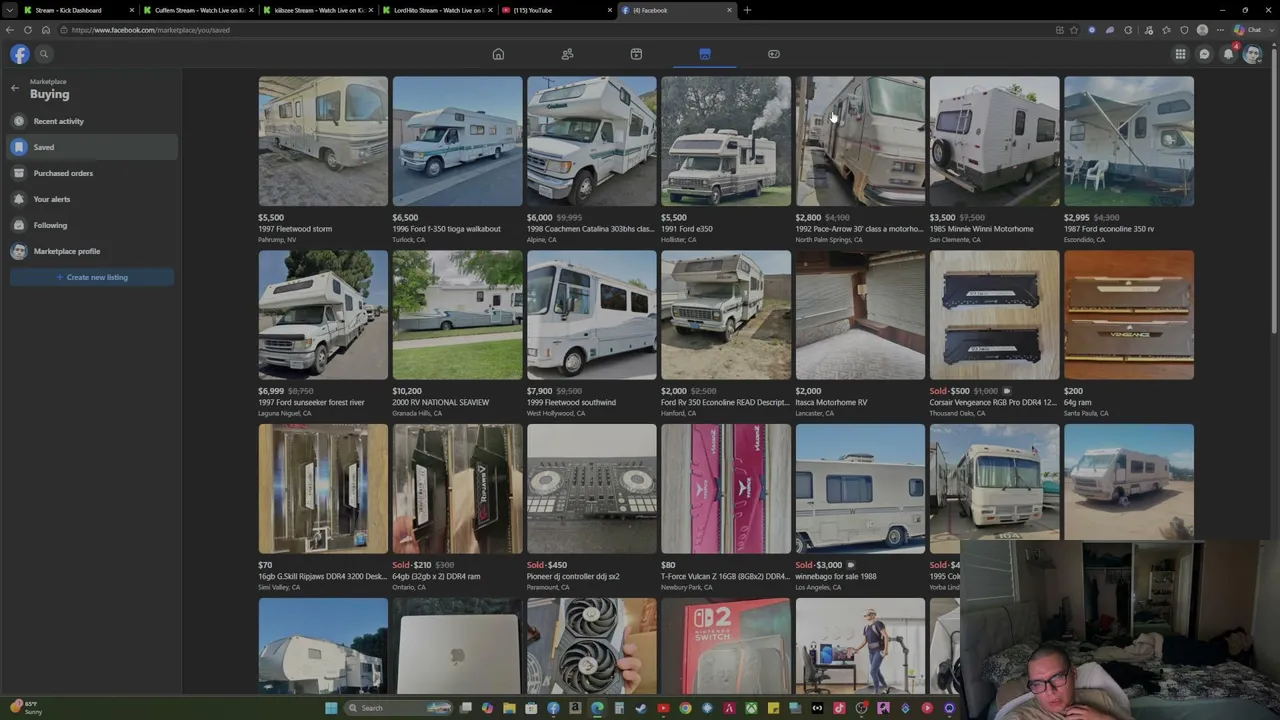Open the Friends icon in top navigation
Viewport: 1280px width, 720px height.
(567, 54)
